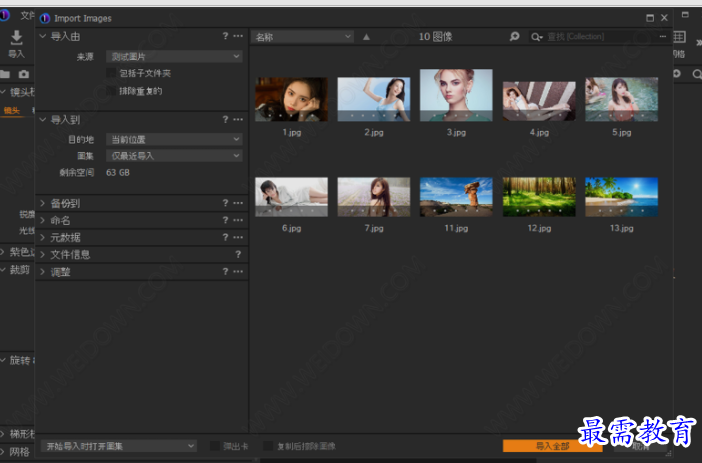This screenshot has width=702, height=463.
Task: Open help for 导入由 section
Action: click(x=225, y=36)
